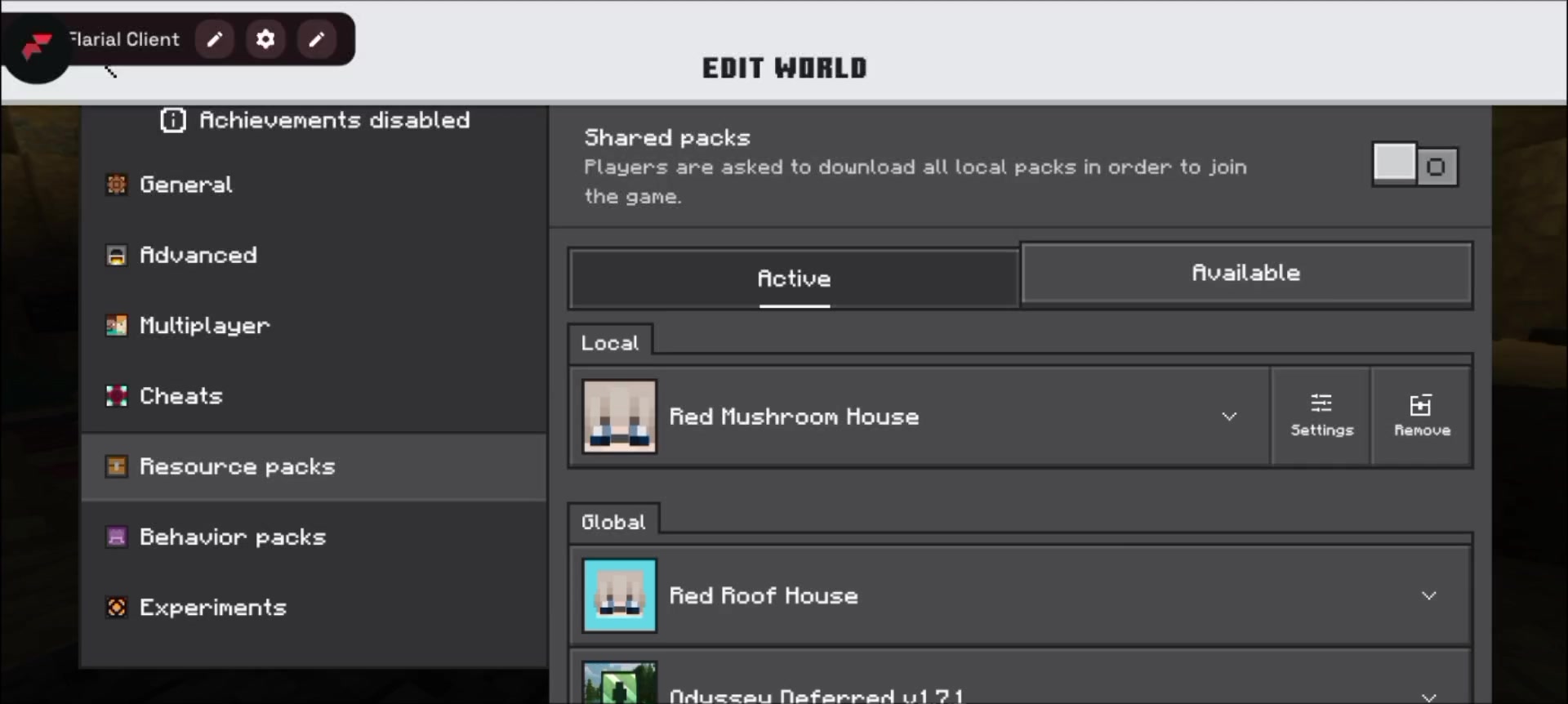
Task: Click the first pencil icon beside Flarial Client
Action: click(215, 39)
